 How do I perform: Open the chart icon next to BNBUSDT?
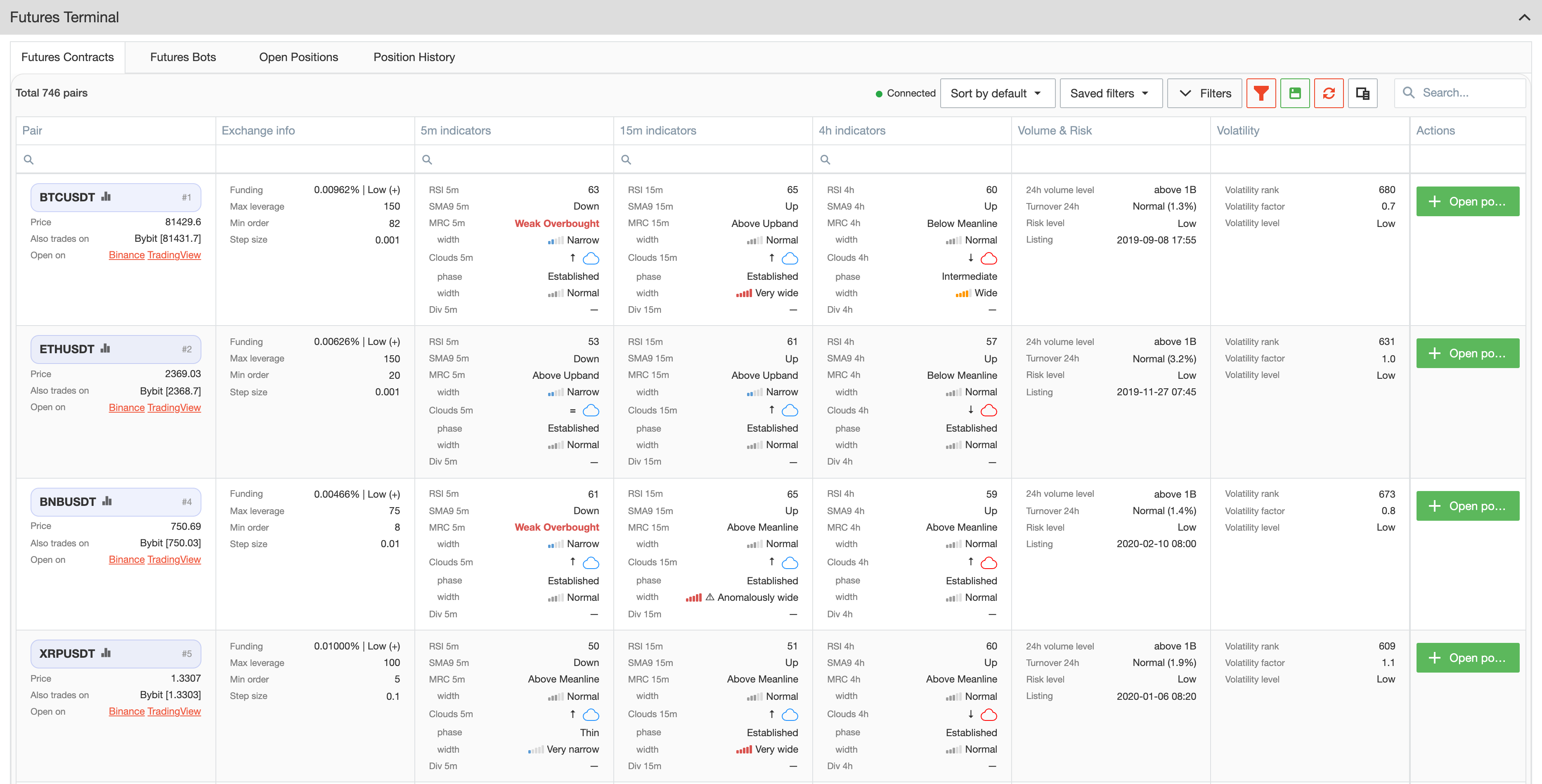click(107, 501)
